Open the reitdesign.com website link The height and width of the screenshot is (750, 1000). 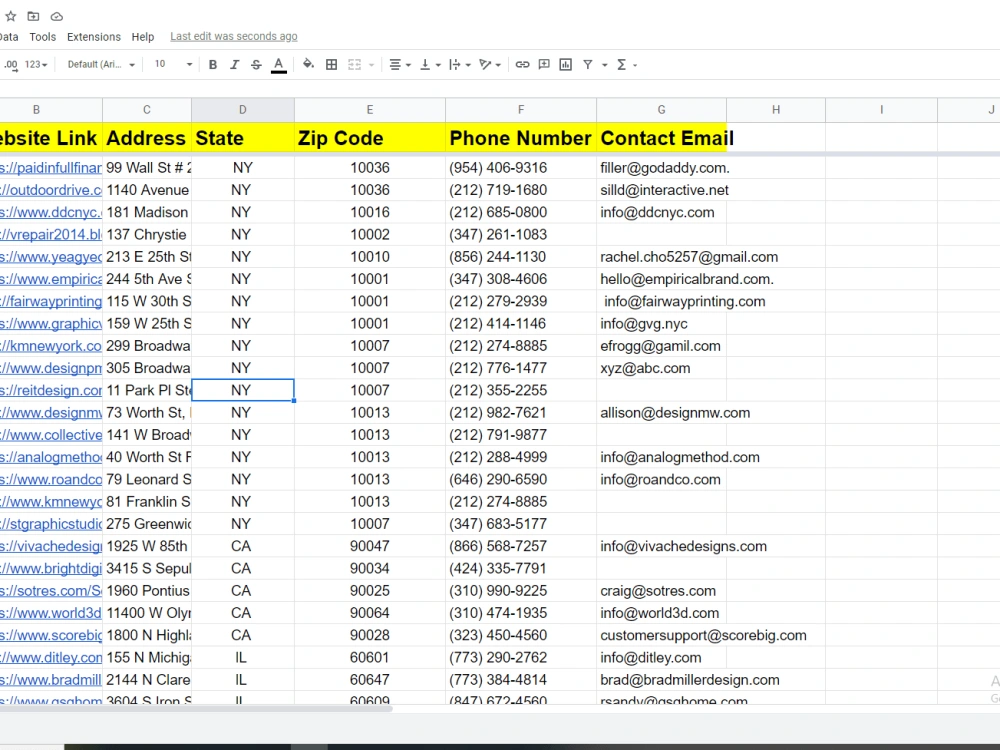[x=51, y=390]
